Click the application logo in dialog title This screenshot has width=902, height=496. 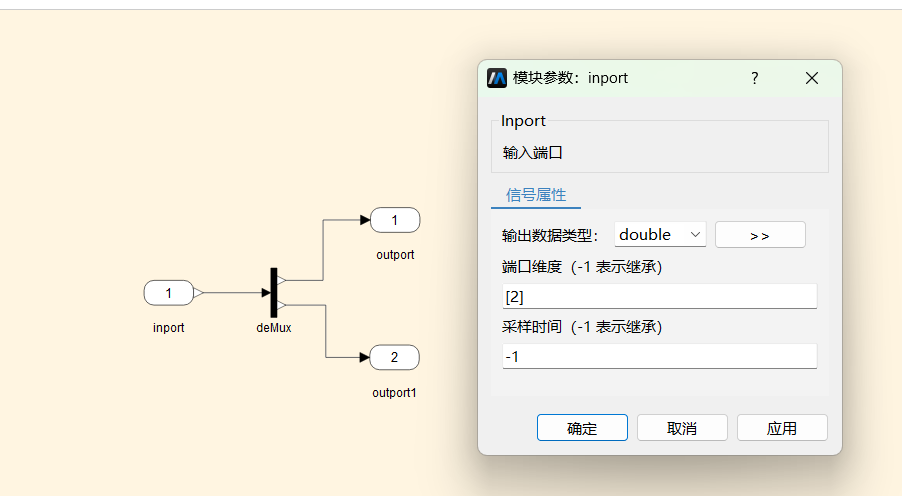[x=497, y=78]
